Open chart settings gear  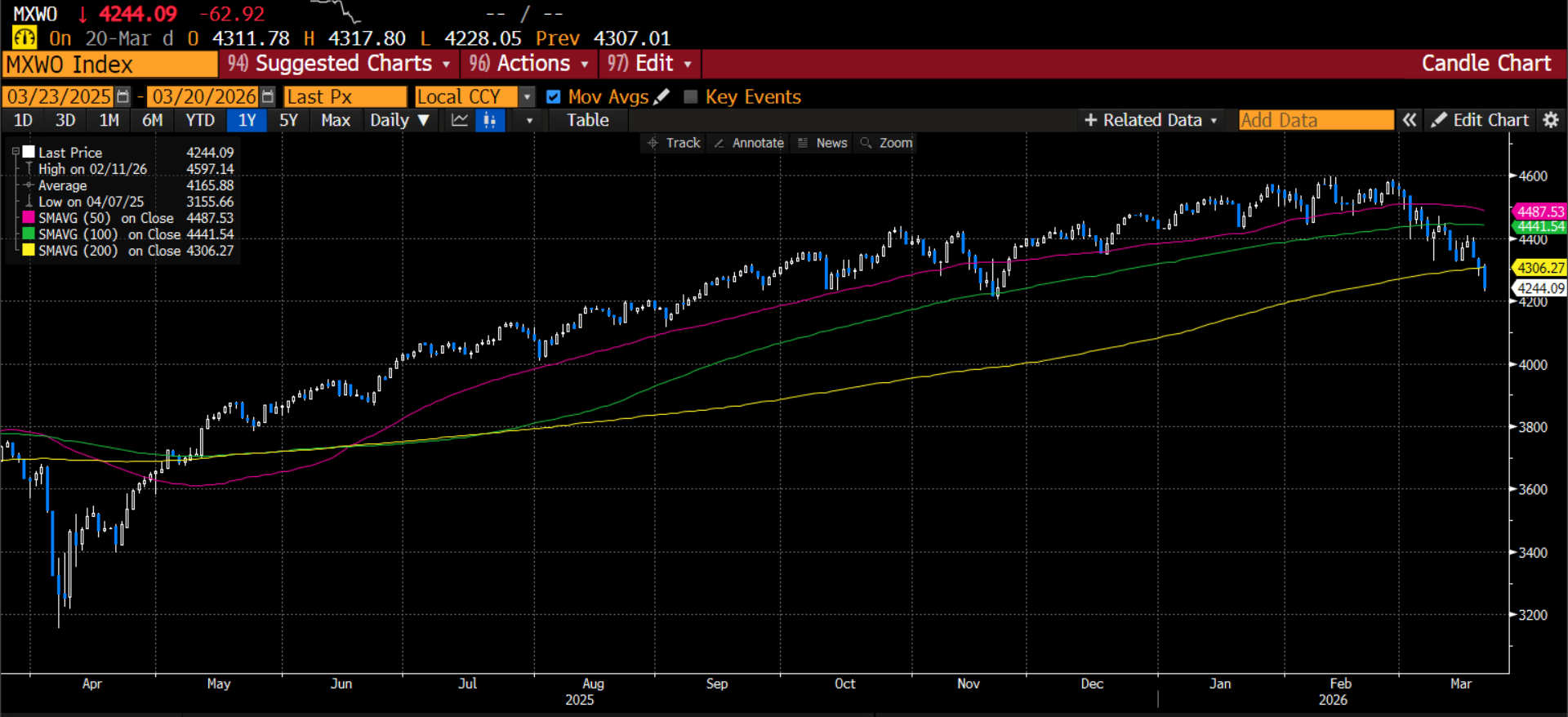pos(1551,120)
